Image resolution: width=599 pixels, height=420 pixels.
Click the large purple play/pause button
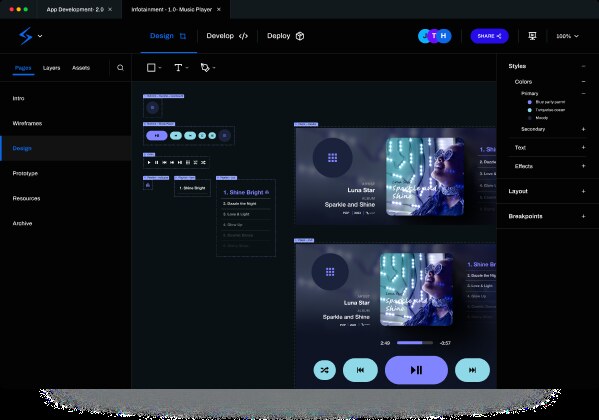[416, 370]
